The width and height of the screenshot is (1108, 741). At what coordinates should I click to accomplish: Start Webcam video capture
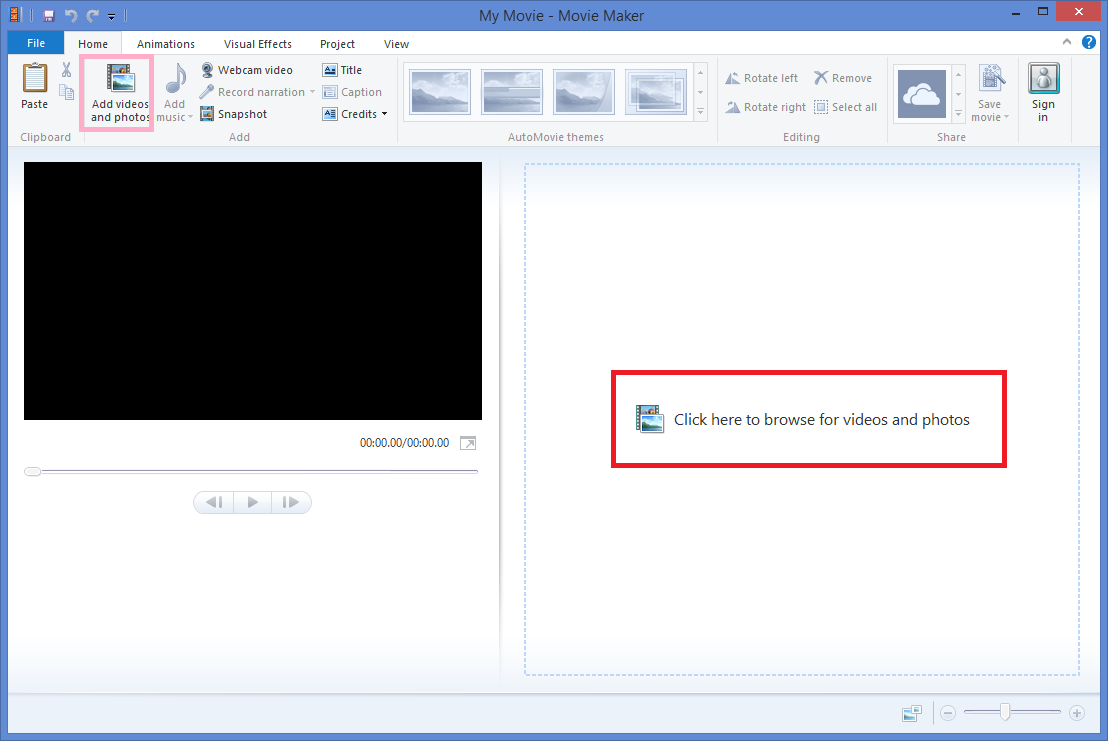247,70
